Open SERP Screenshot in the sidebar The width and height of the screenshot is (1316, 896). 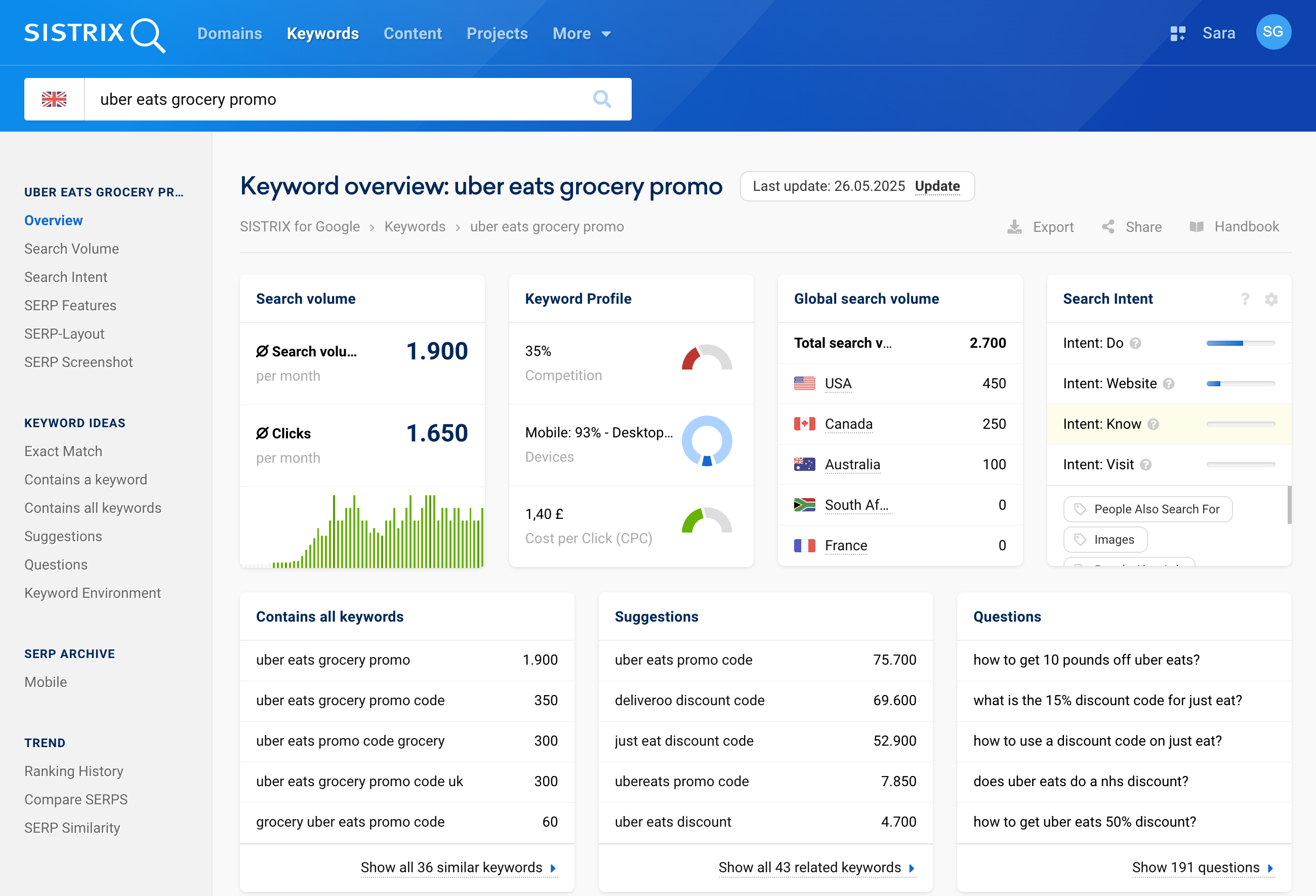[x=78, y=362]
